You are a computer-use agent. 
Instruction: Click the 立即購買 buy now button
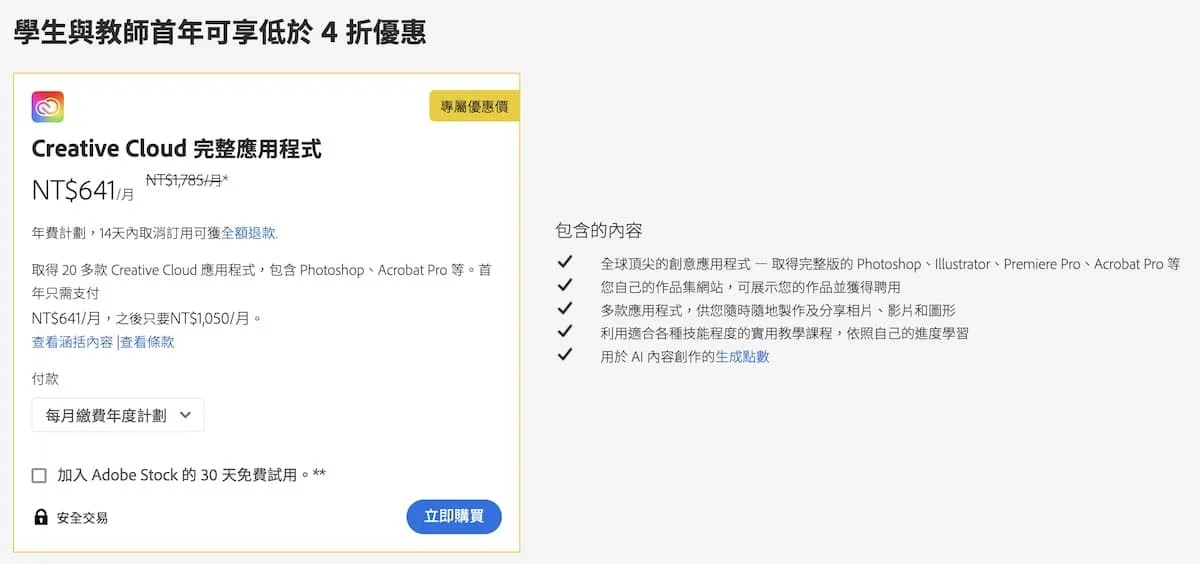coord(454,516)
